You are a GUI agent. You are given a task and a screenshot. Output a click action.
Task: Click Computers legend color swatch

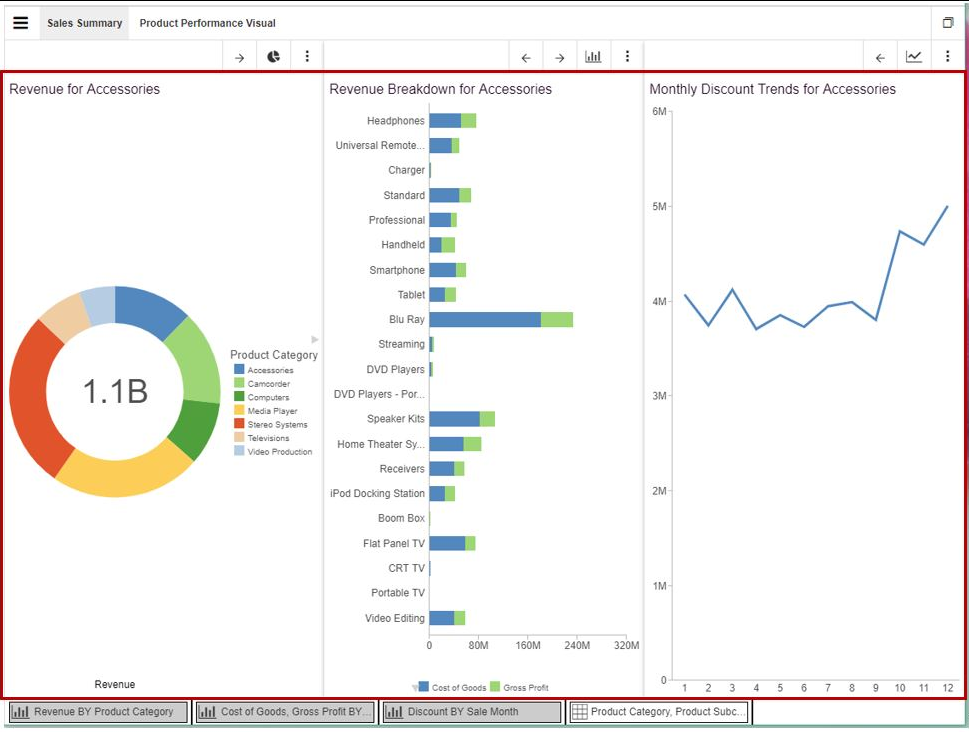239,396
